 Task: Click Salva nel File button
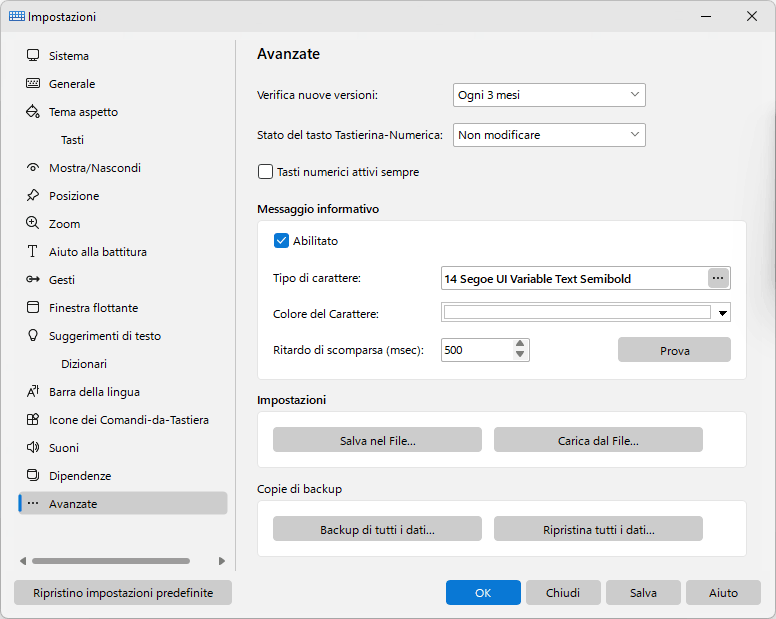coord(377,440)
